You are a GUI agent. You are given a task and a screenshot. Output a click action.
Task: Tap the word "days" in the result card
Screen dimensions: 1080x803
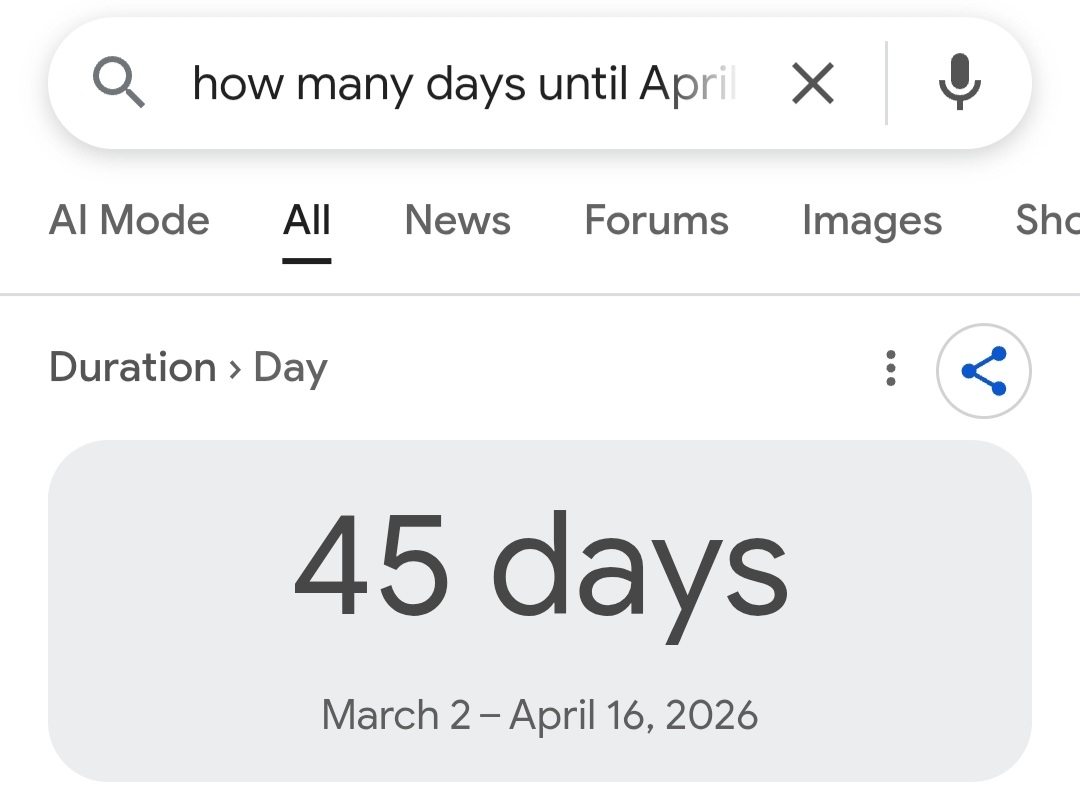(x=640, y=570)
